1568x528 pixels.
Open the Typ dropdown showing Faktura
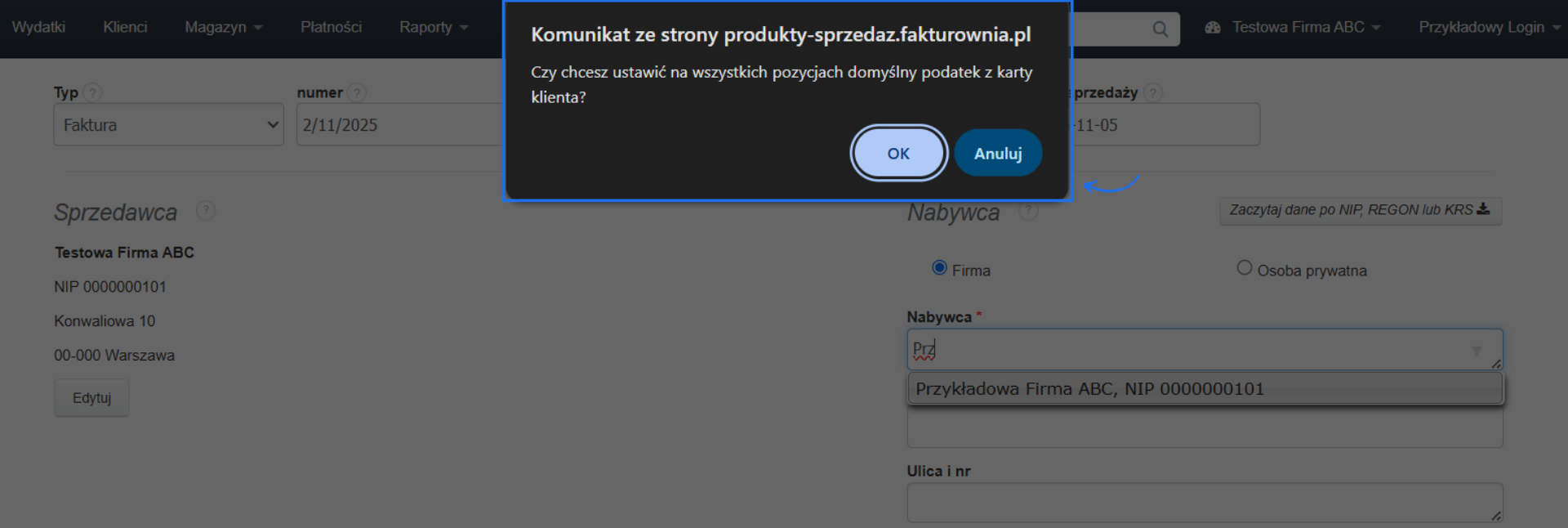(x=168, y=124)
